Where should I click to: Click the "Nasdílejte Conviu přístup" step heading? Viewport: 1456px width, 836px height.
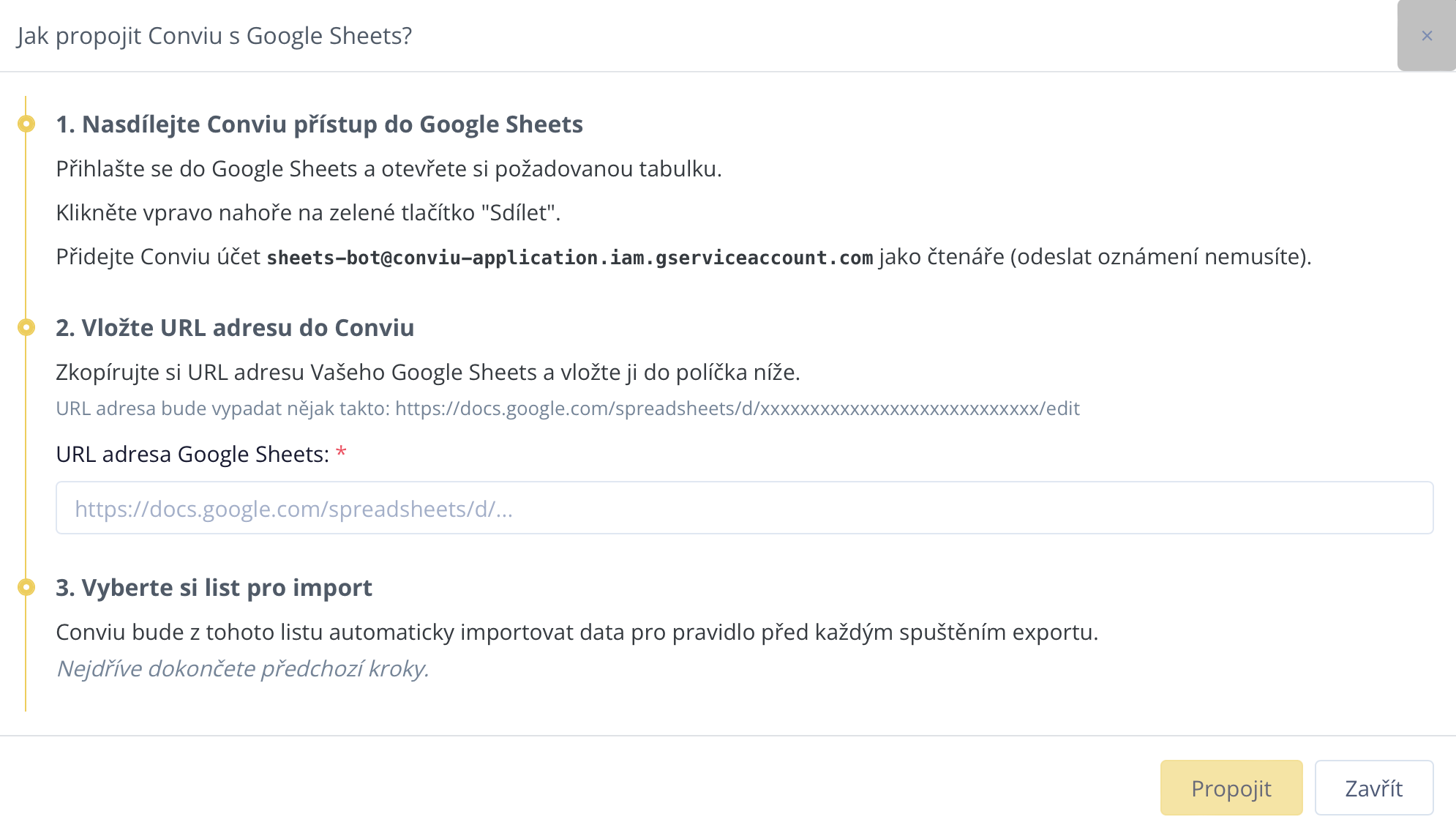coord(319,124)
